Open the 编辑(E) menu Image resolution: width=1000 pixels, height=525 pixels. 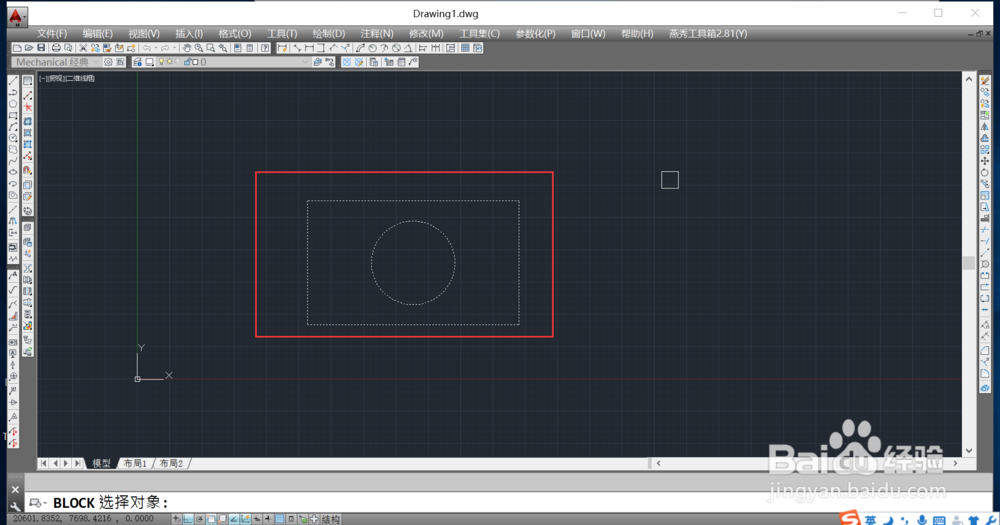(98, 34)
